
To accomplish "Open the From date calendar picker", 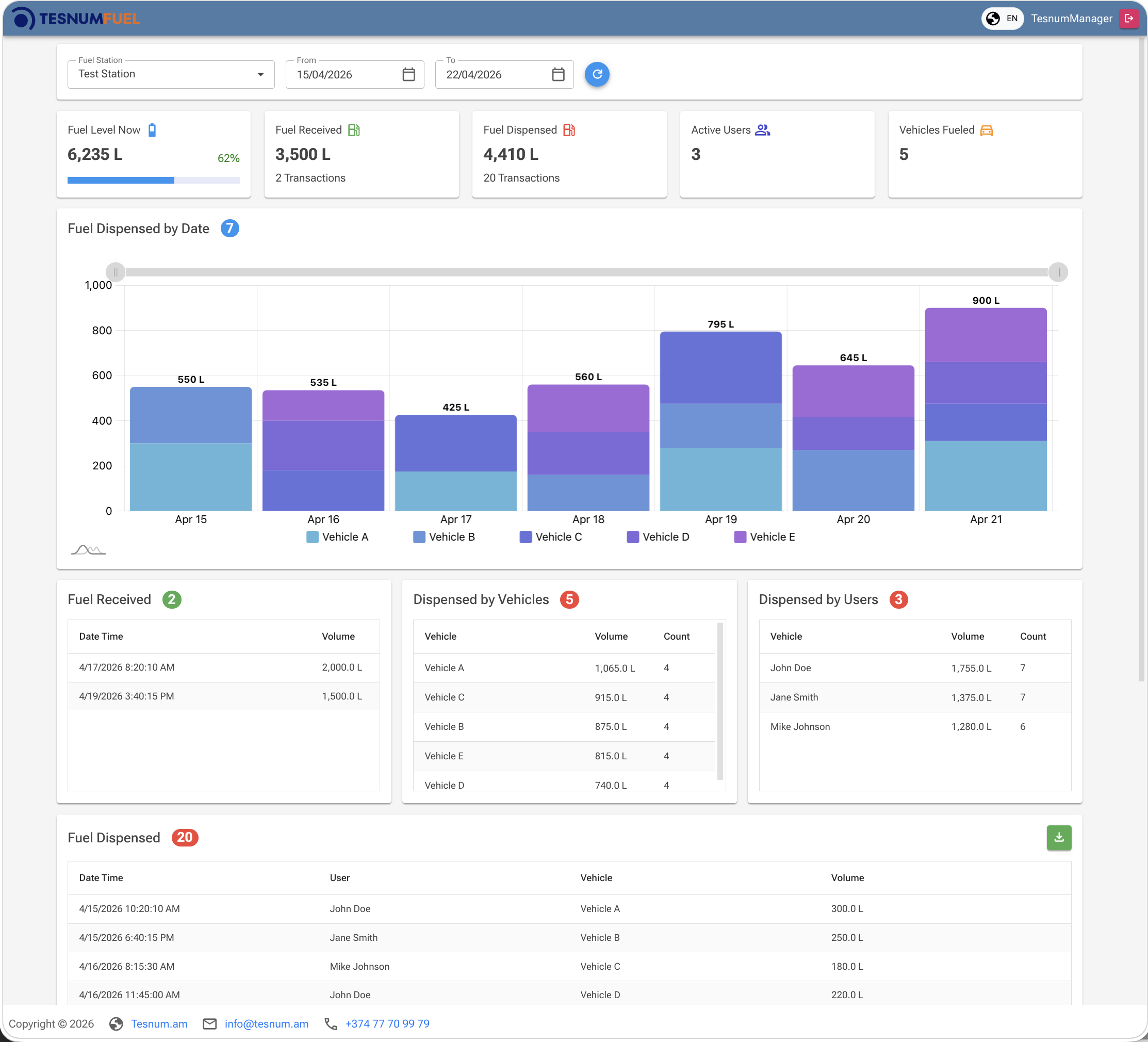I will [408, 74].
